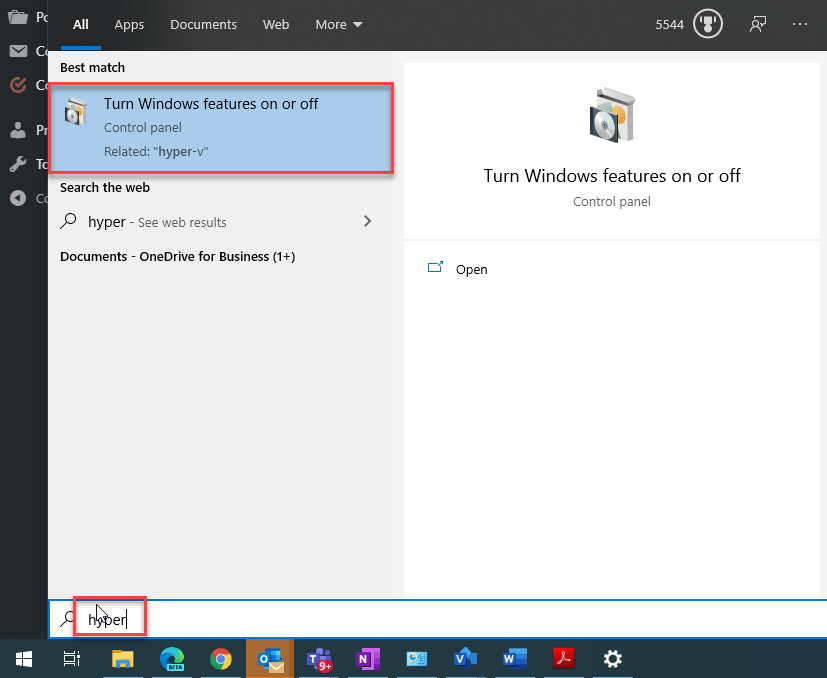Screen dimensions: 827x678
Task: Open Microsoft Edge Beta from taskbar
Action: coord(172,659)
